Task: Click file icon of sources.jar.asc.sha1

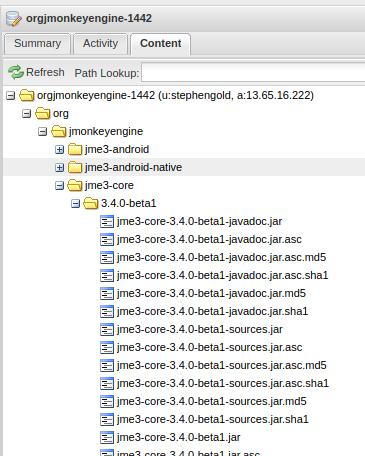Action: (x=107, y=383)
